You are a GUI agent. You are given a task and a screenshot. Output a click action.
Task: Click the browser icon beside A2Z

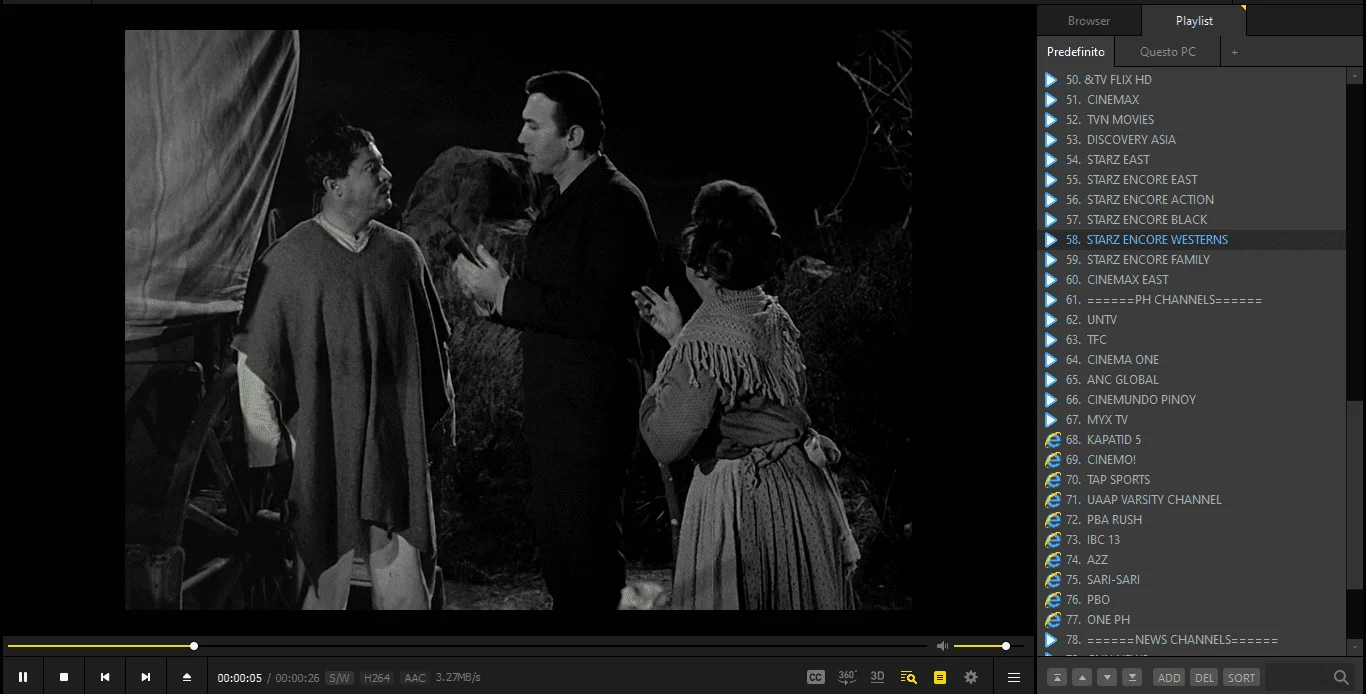tap(1052, 560)
